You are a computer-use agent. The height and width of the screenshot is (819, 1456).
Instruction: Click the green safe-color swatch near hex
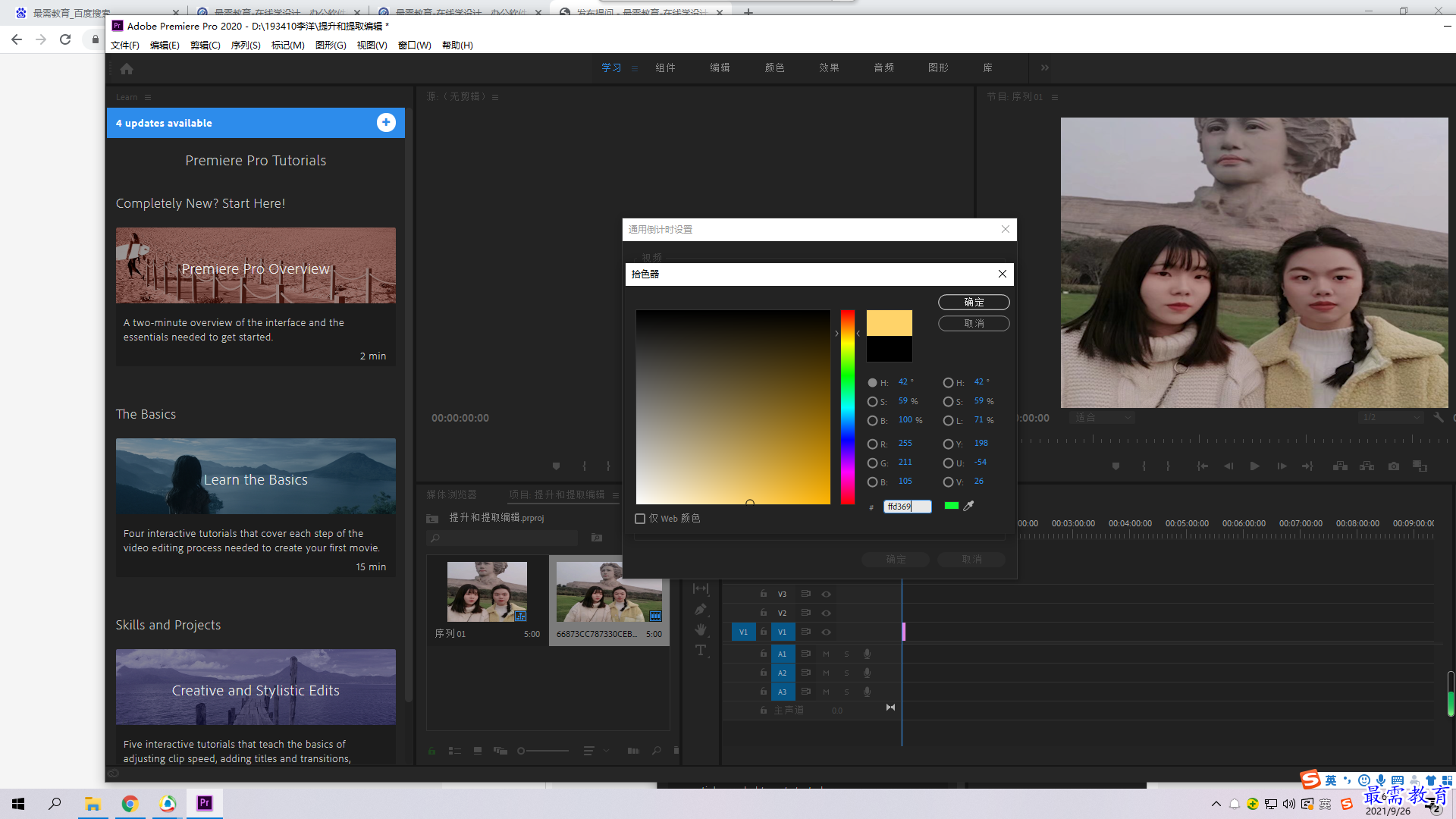(952, 506)
